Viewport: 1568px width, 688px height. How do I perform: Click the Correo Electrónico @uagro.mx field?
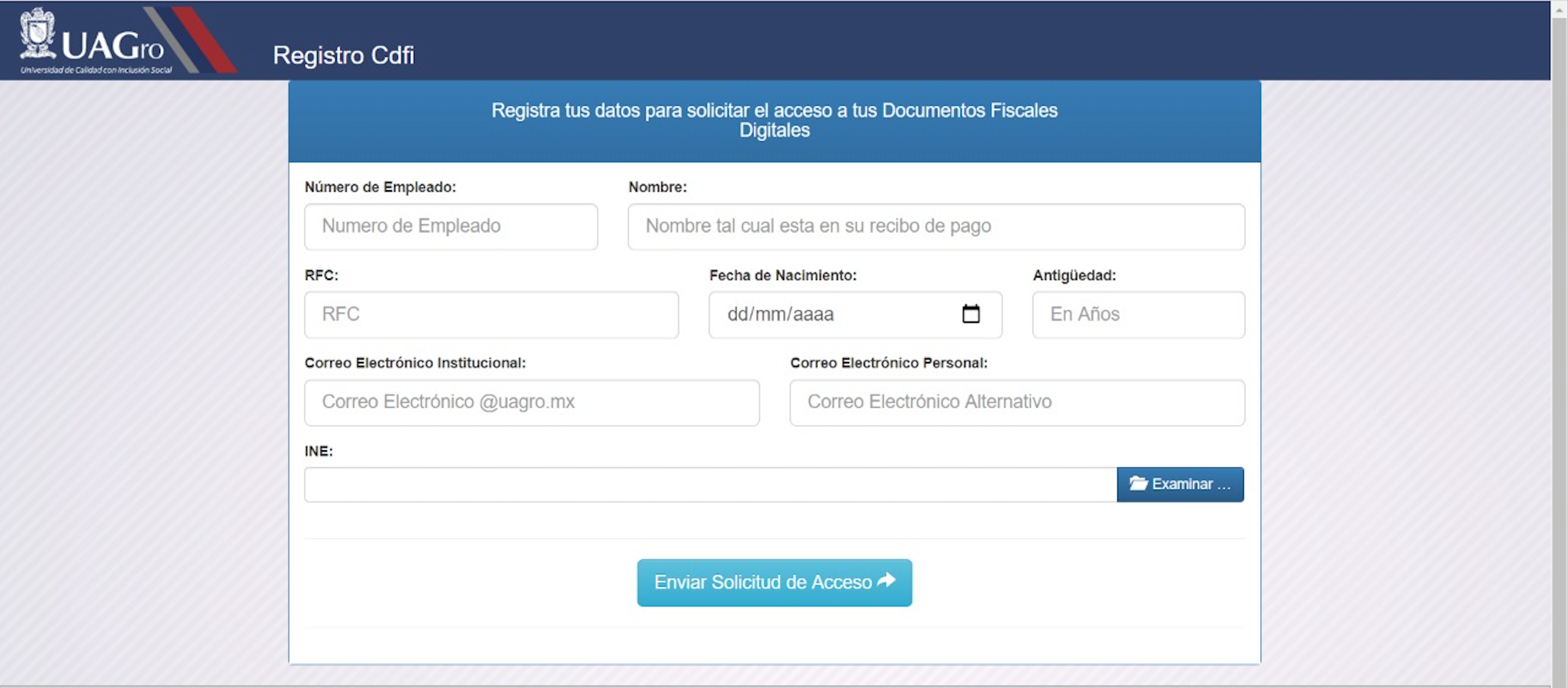point(531,402)
